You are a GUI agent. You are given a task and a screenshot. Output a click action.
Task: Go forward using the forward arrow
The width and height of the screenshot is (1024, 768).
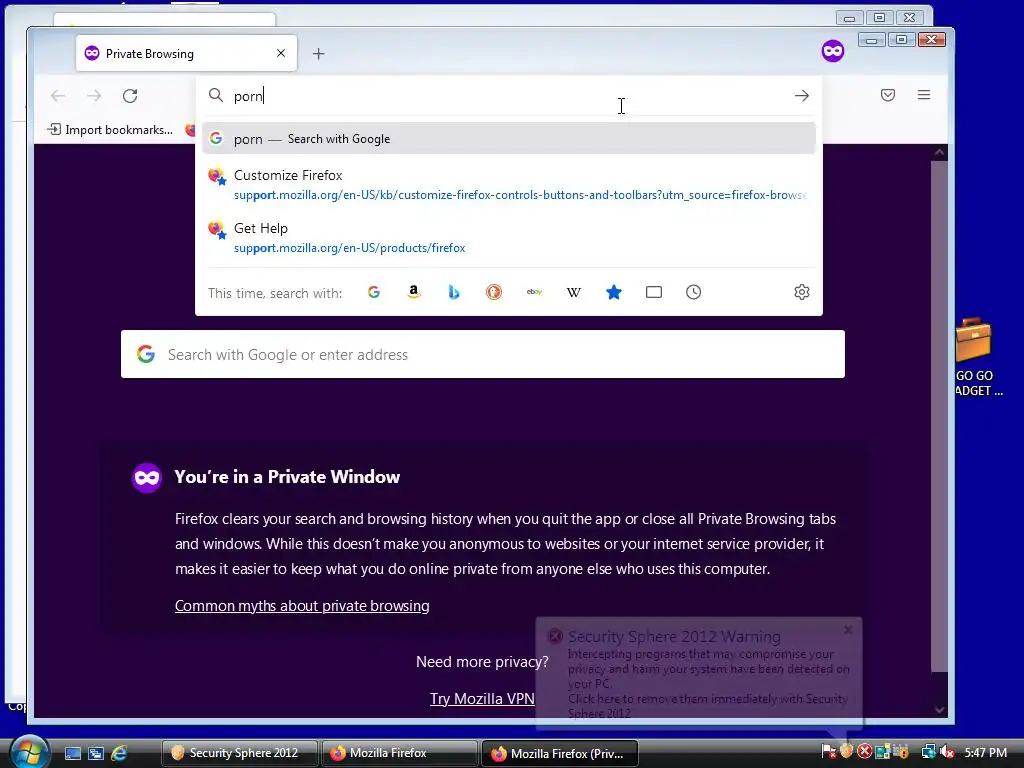(94, 96)
